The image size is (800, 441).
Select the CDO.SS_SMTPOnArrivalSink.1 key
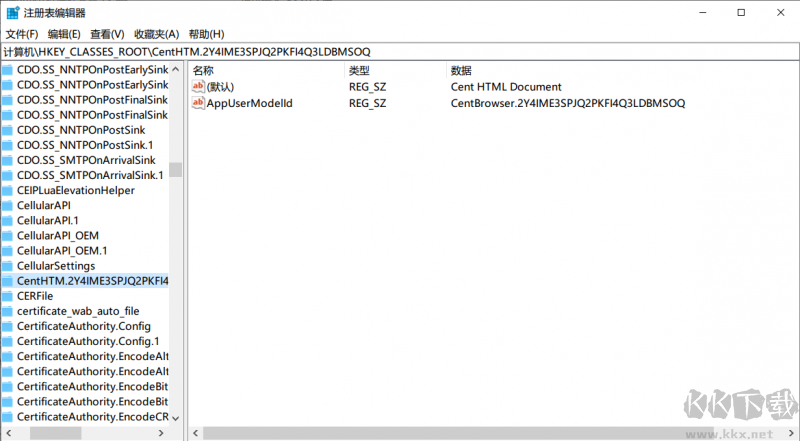(x=90, y=175)
